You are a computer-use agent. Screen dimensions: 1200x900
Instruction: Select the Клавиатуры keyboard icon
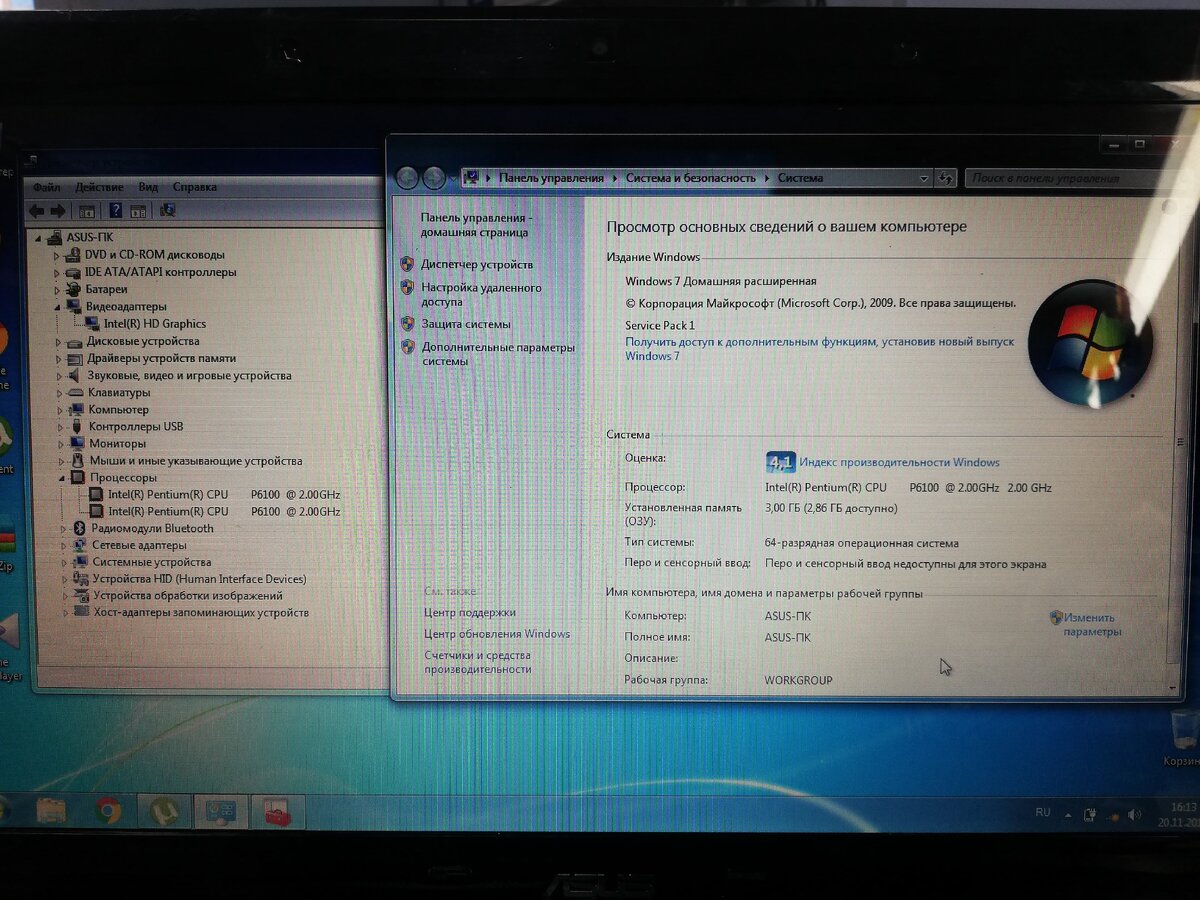(76, 393)
